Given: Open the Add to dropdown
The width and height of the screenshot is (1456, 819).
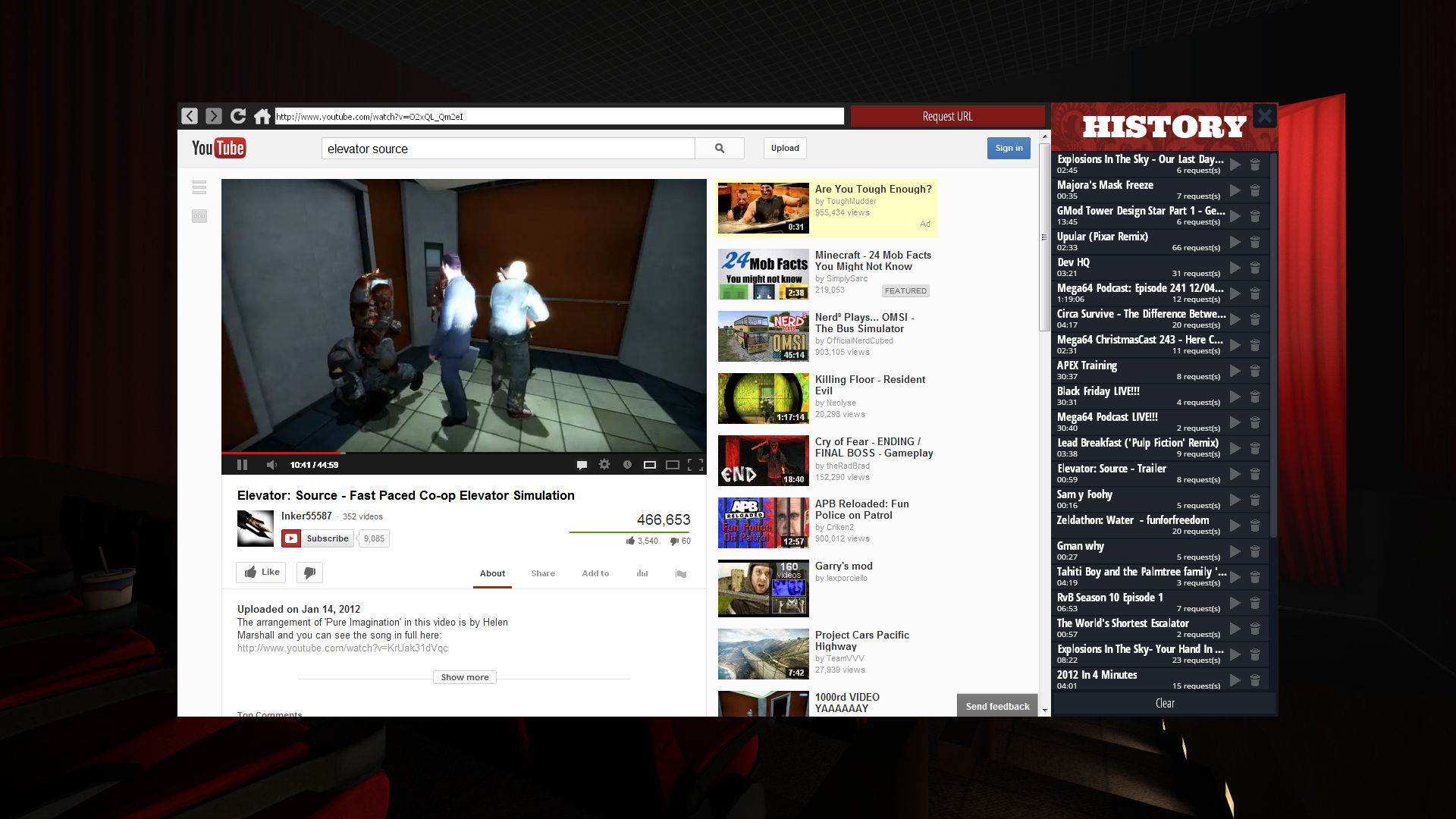Looking at the screenshot, I should coord(595,573).
